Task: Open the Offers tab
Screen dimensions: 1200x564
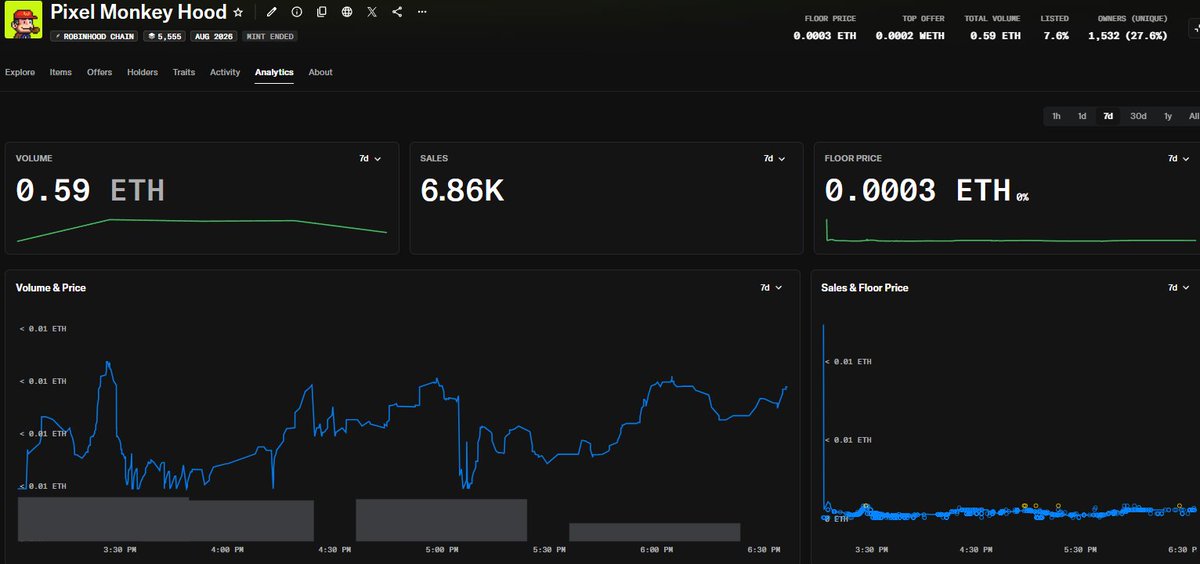Action: (x=99, y=72)
